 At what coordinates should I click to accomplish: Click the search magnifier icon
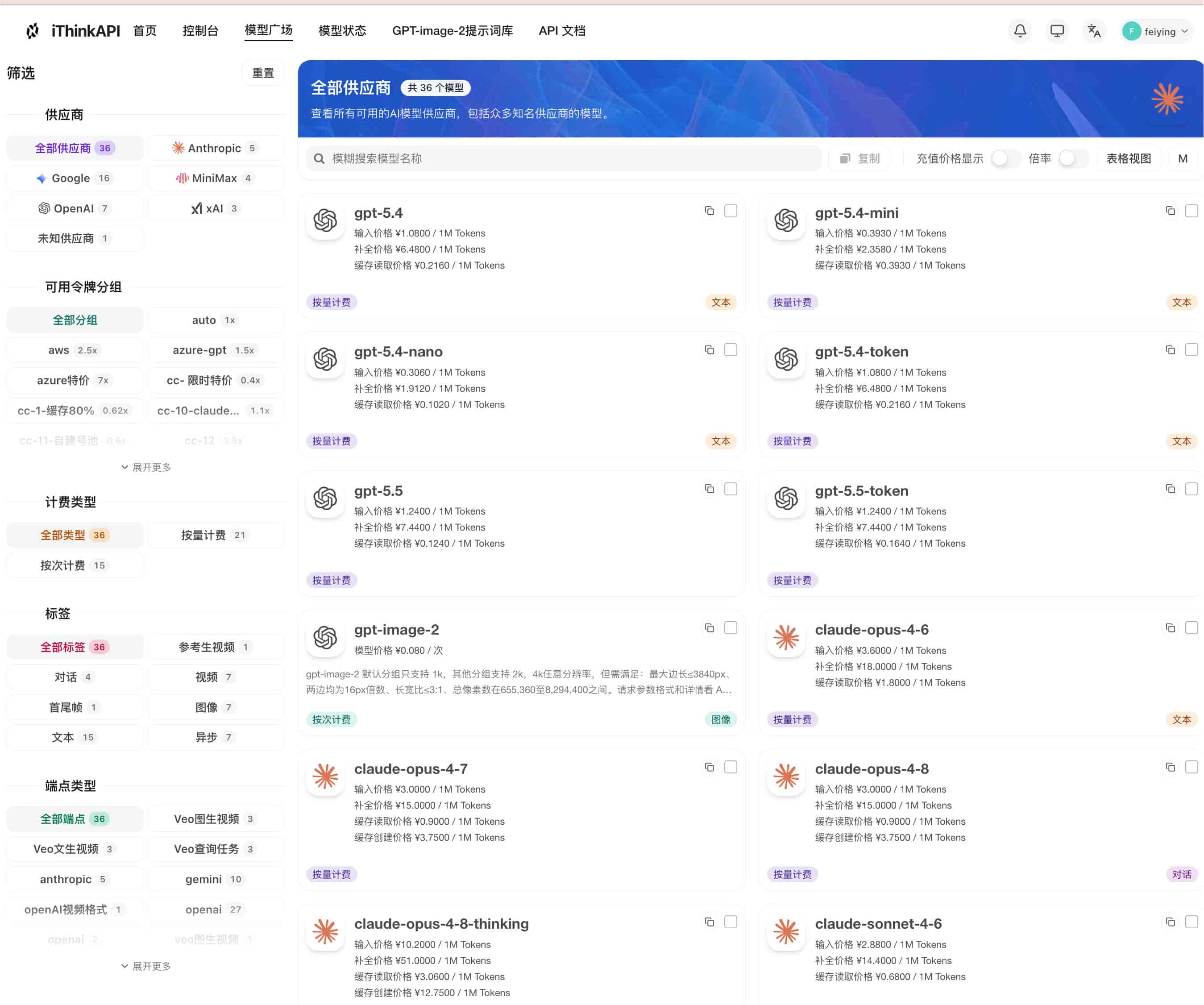coord(320,159)
